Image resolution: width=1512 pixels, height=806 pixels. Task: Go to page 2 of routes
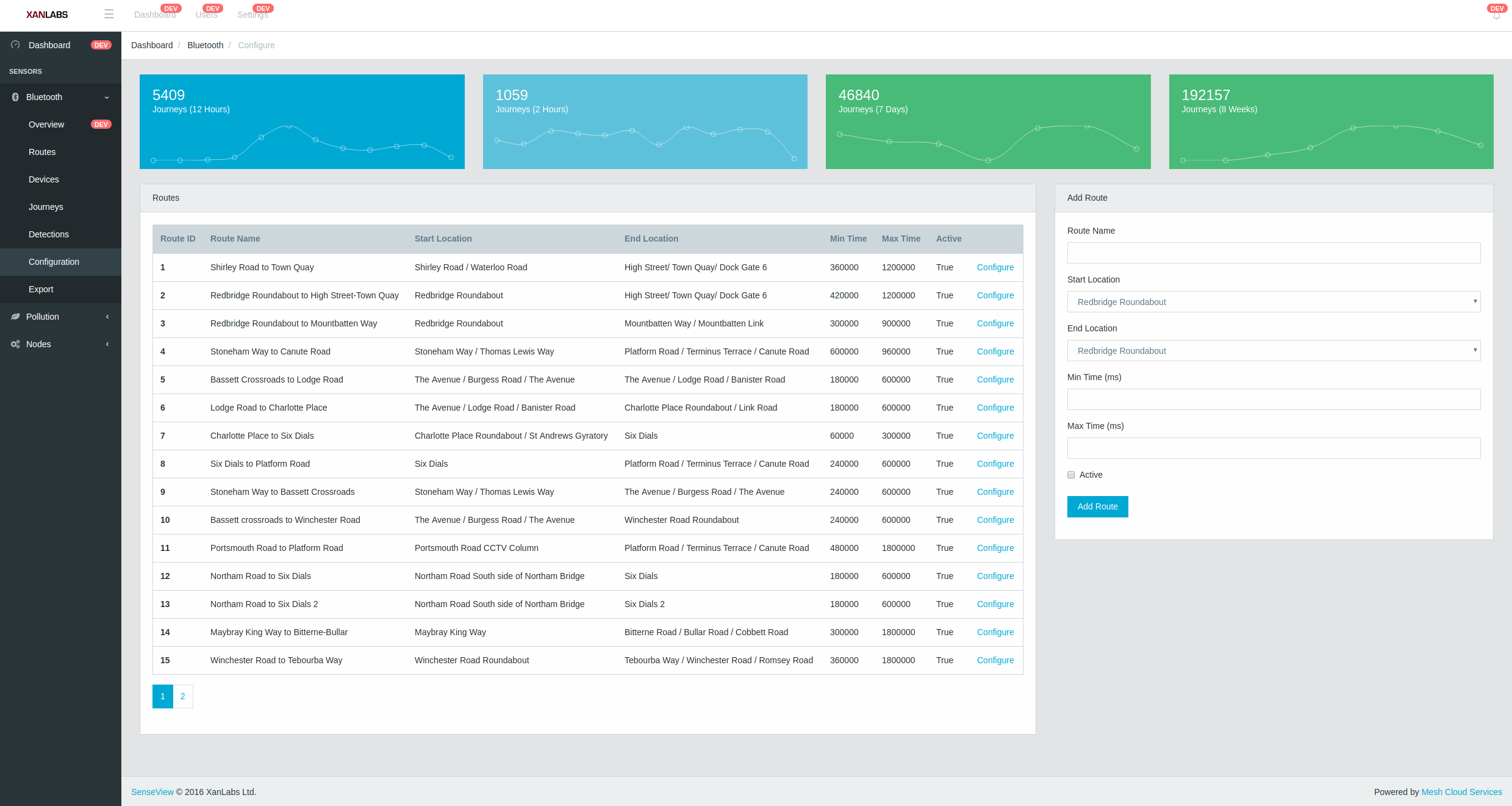point(183,696)
